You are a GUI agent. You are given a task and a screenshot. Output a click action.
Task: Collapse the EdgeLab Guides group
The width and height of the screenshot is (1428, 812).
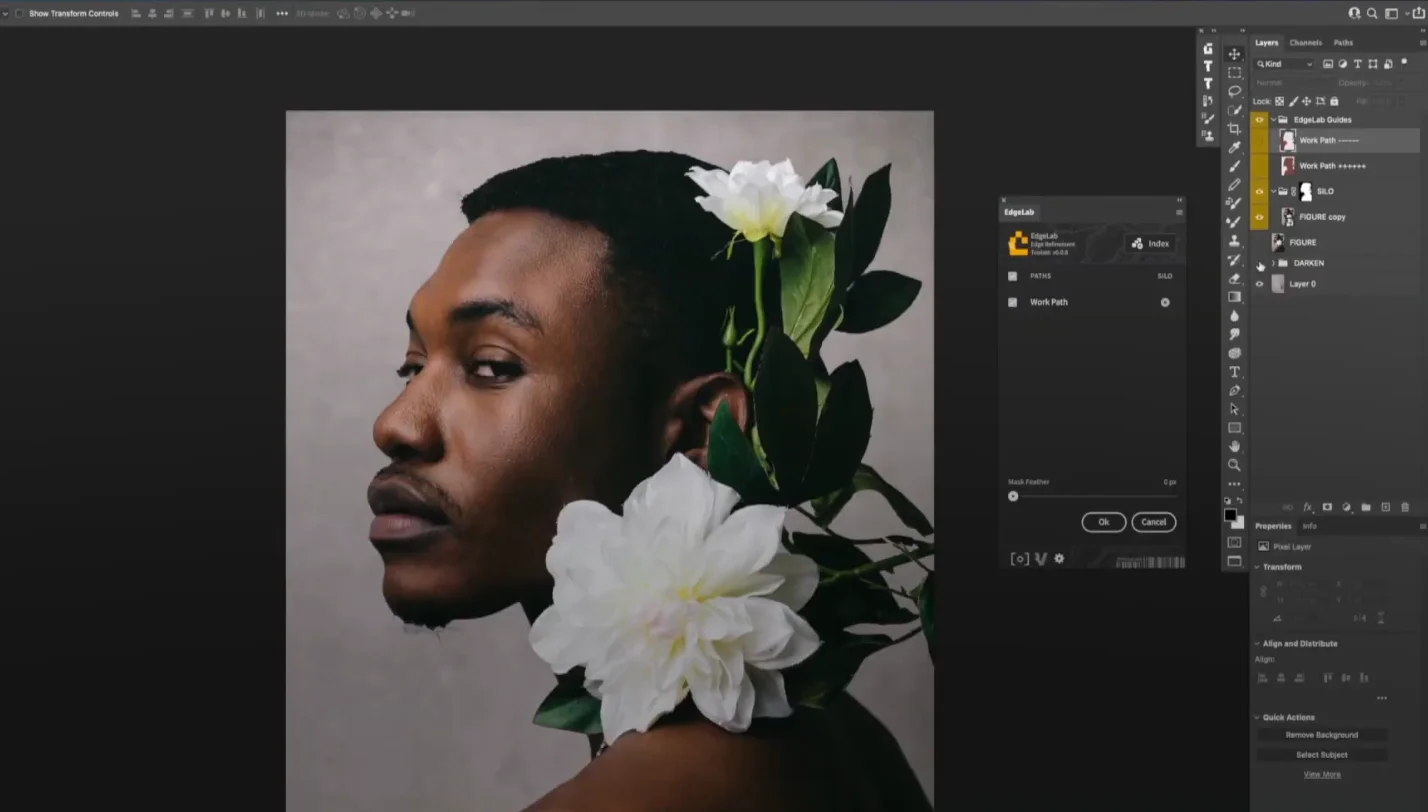1273,119
